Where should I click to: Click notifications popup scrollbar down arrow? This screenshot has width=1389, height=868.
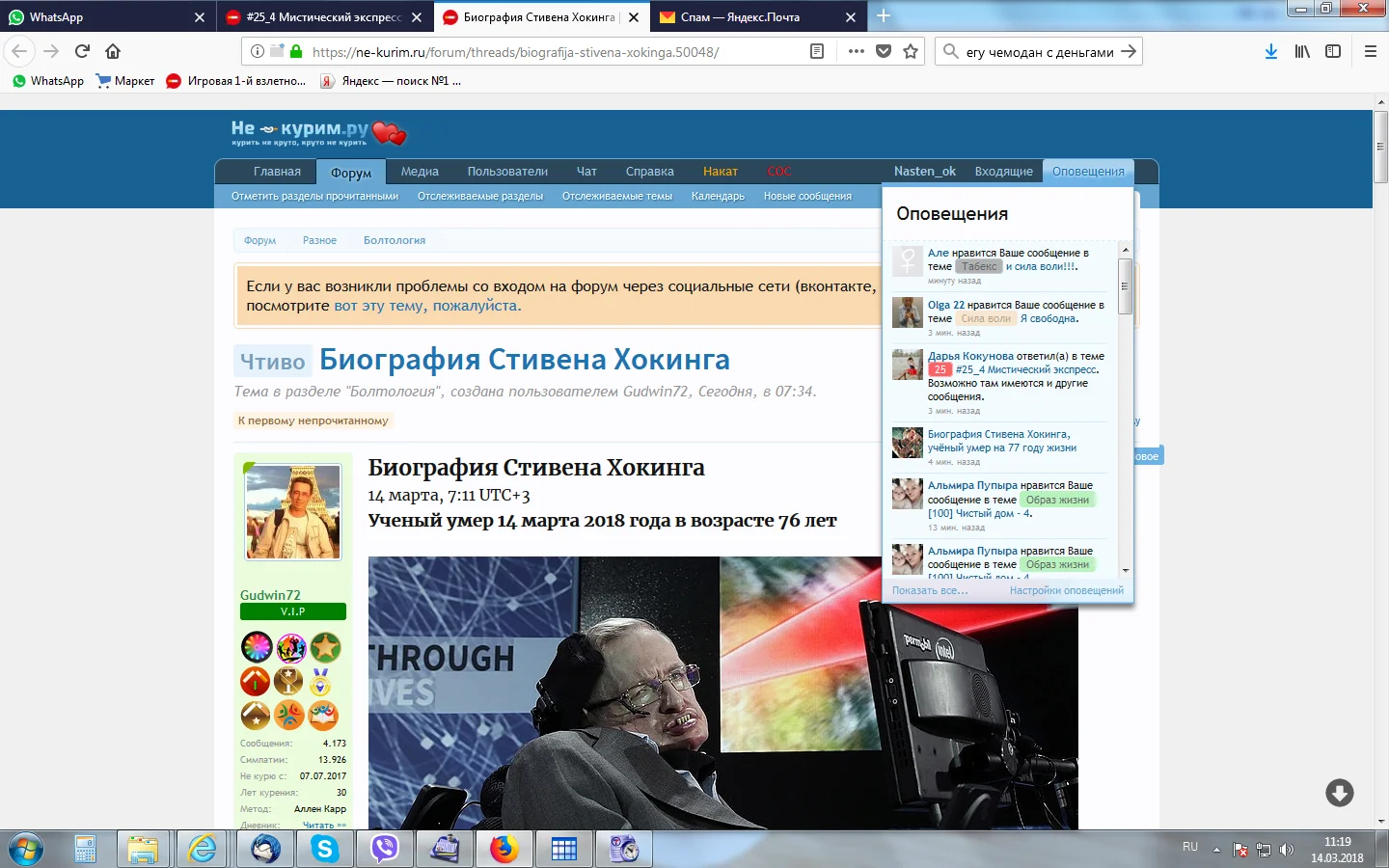pyautogui.click(x=1125, y=571)
